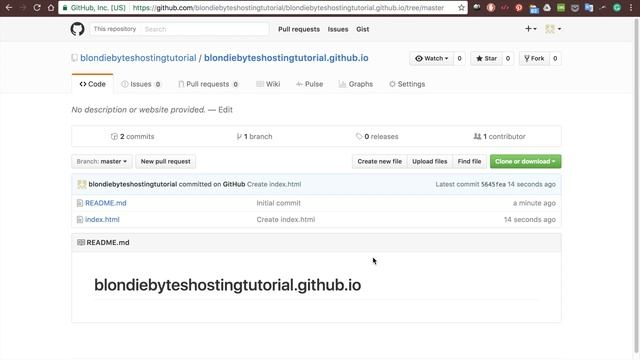The height and width of the screenshot is (360, 640).
Task: Click Gist in top navigation
Action: click(x=362, y=29)
